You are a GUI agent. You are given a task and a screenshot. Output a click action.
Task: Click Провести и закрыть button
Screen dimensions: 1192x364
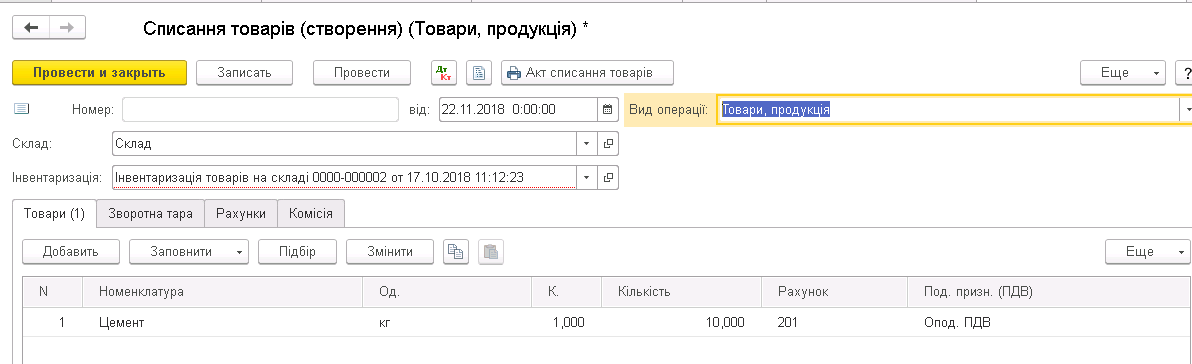pyautogui.click(x=100, y=73)
